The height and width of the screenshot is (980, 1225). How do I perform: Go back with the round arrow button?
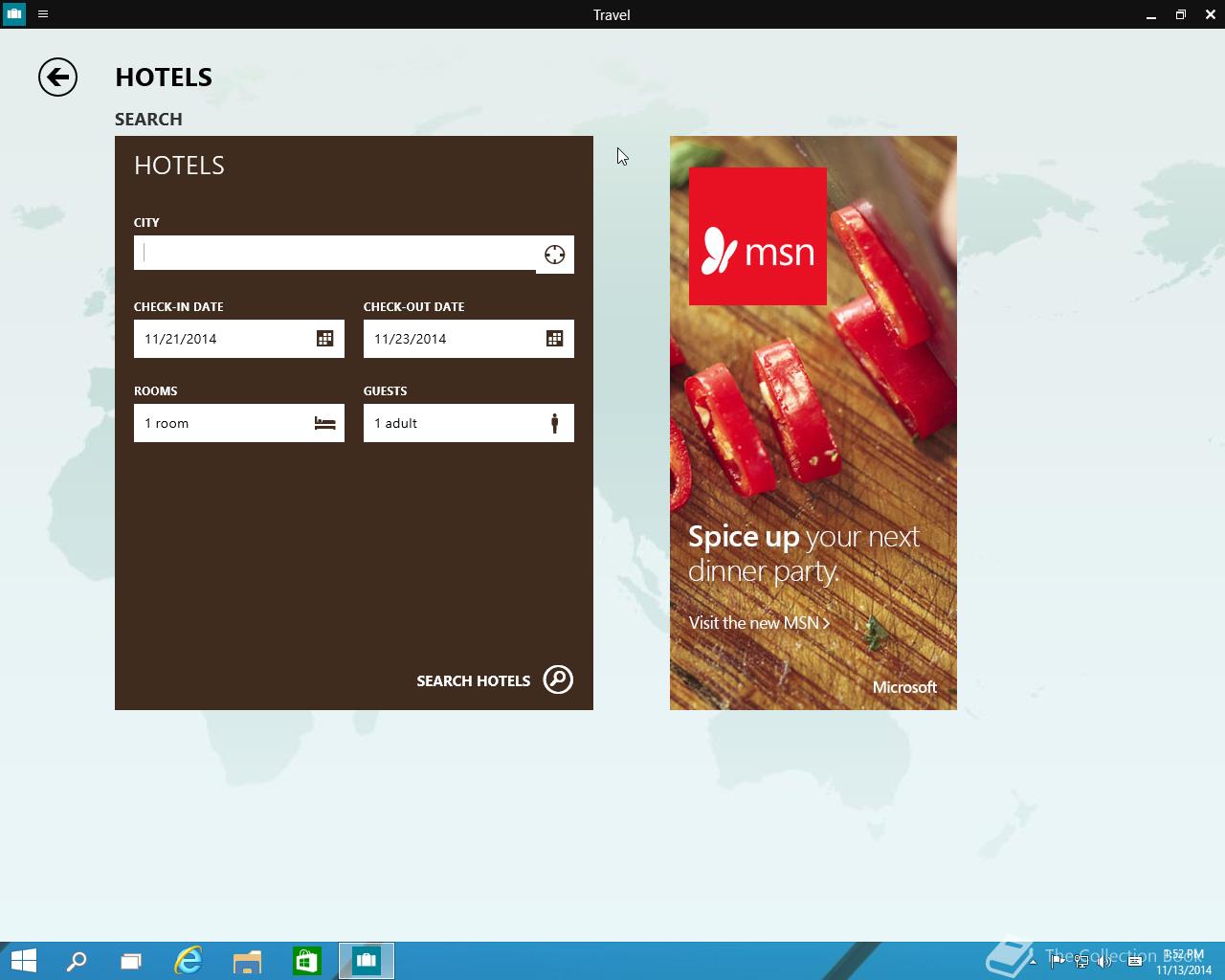(x=57, y=78)
